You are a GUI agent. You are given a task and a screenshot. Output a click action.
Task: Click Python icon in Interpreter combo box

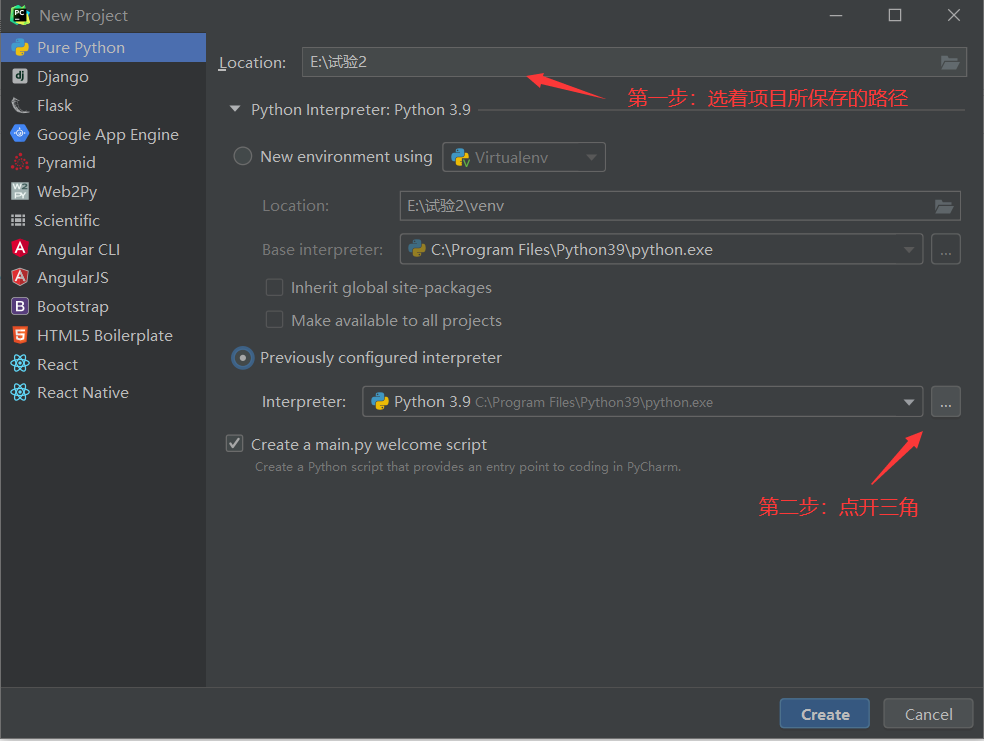(x=380, y=402)
